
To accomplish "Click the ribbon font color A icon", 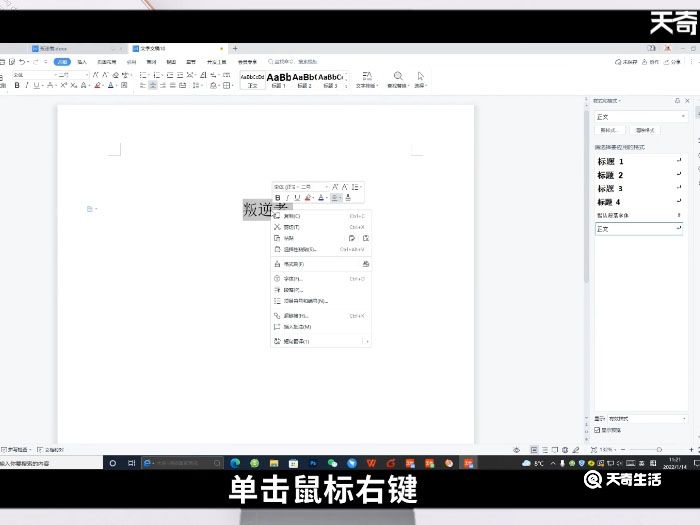I will click(111, 85).
